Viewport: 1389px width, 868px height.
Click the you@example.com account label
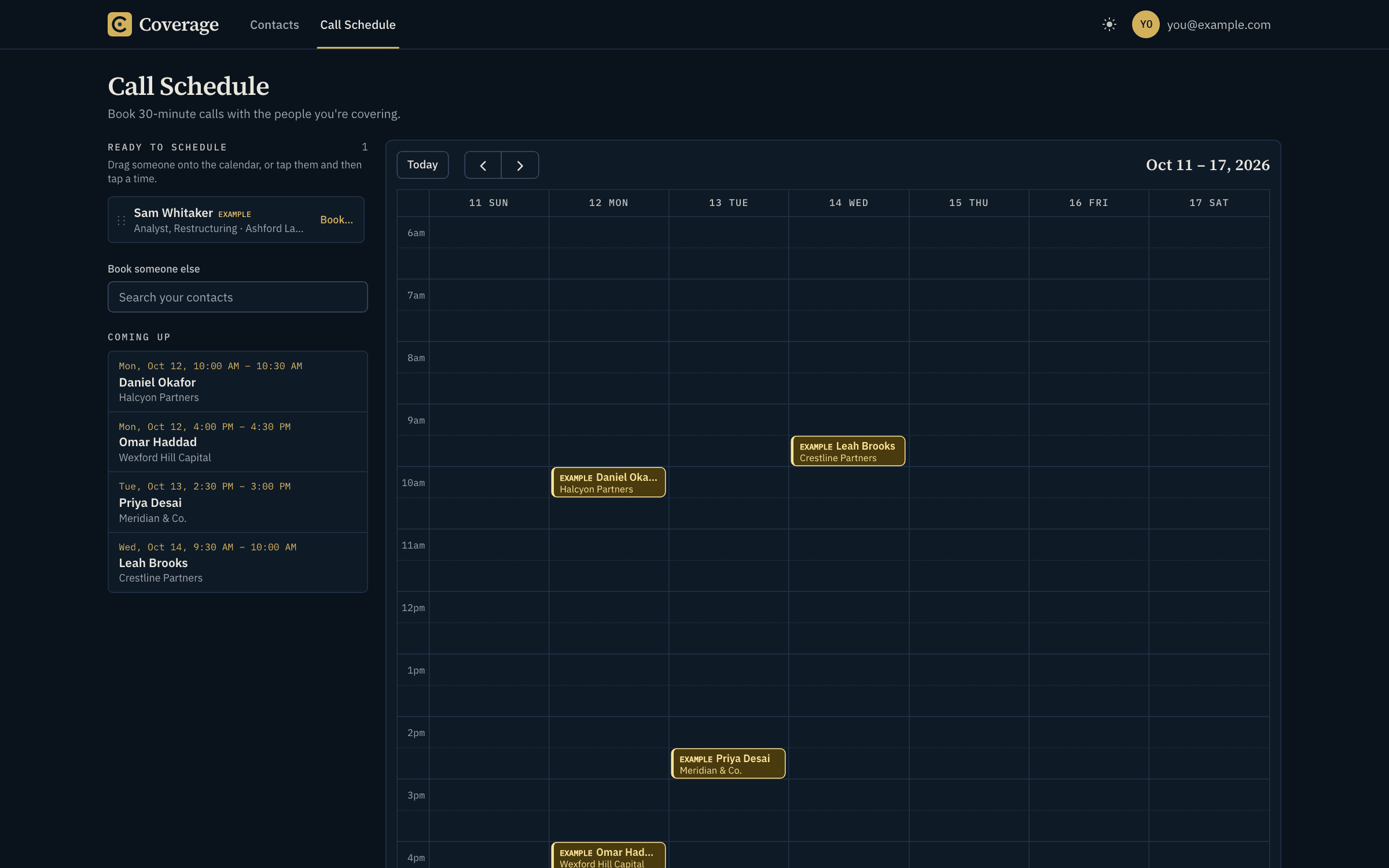pos(1219,25)
